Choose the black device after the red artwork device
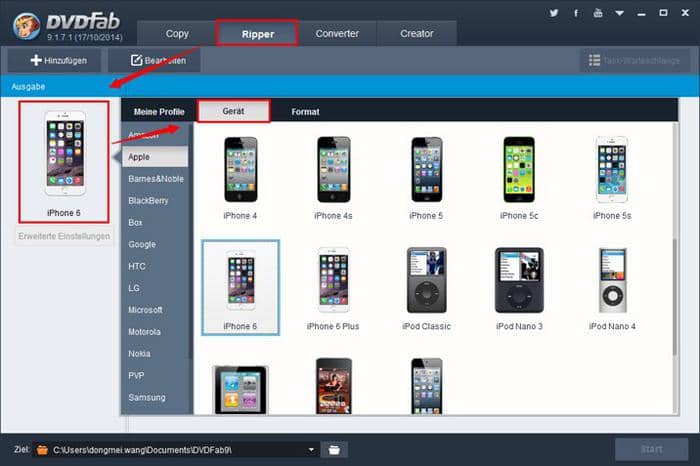This screenshot has width=700, height=466. click(x=426, y=387)
